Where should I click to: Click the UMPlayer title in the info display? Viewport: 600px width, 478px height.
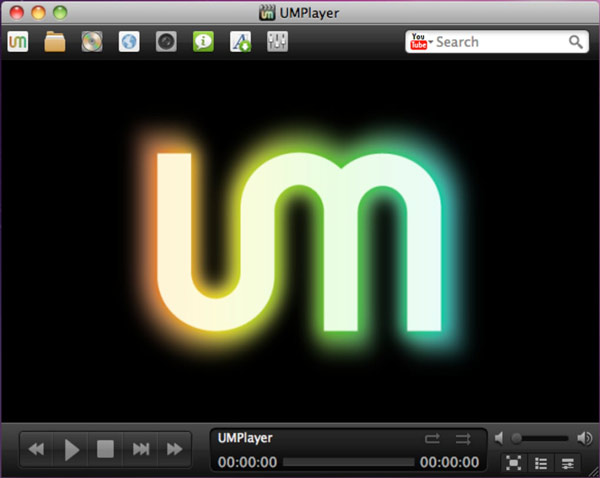click(x=245, y=438)
